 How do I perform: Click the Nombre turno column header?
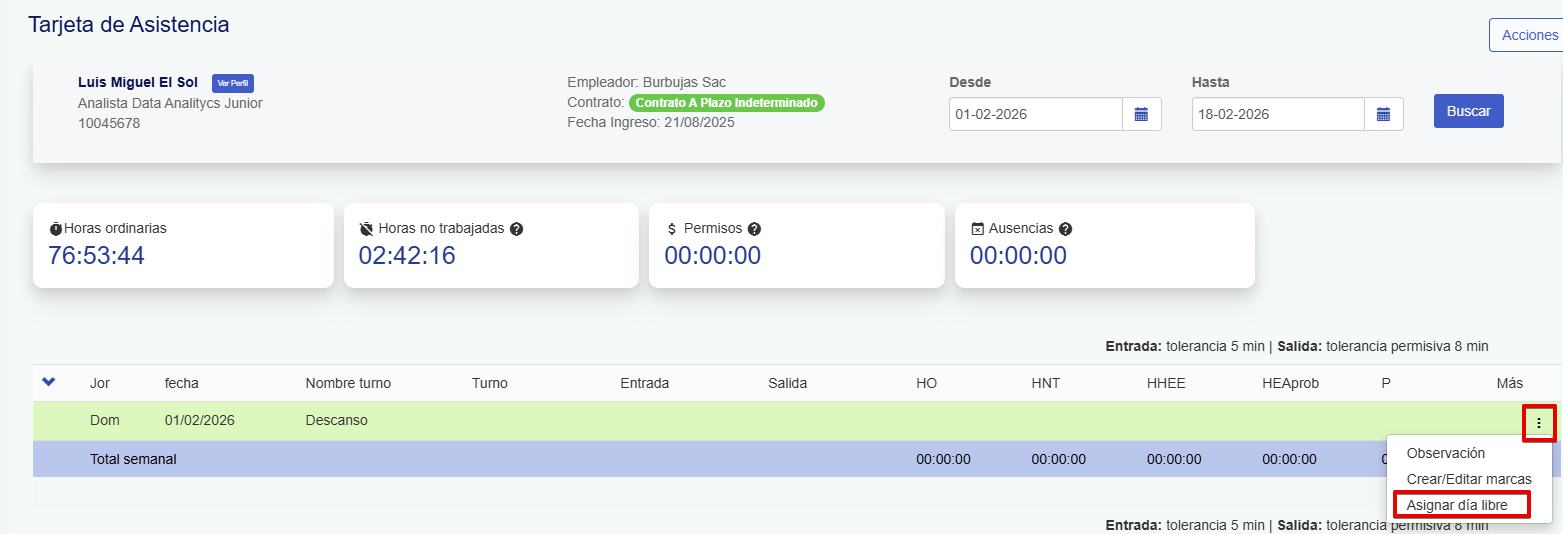pos(348,383)
